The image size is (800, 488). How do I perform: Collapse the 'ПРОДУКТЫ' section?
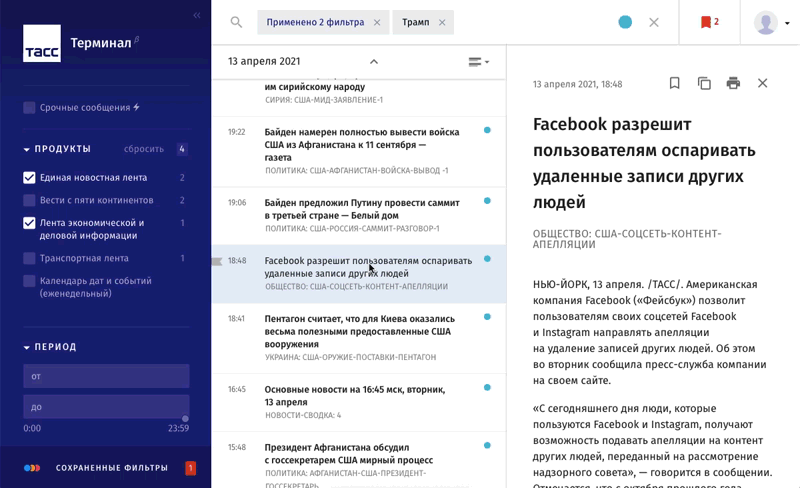coord(27,150)
